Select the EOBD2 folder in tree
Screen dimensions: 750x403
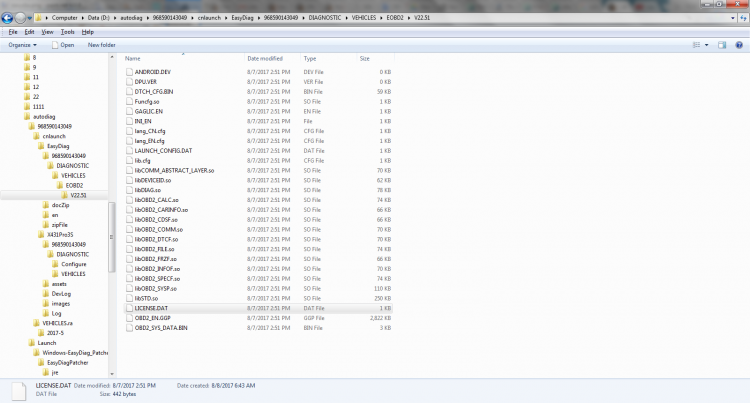click(x=74, y=185)
